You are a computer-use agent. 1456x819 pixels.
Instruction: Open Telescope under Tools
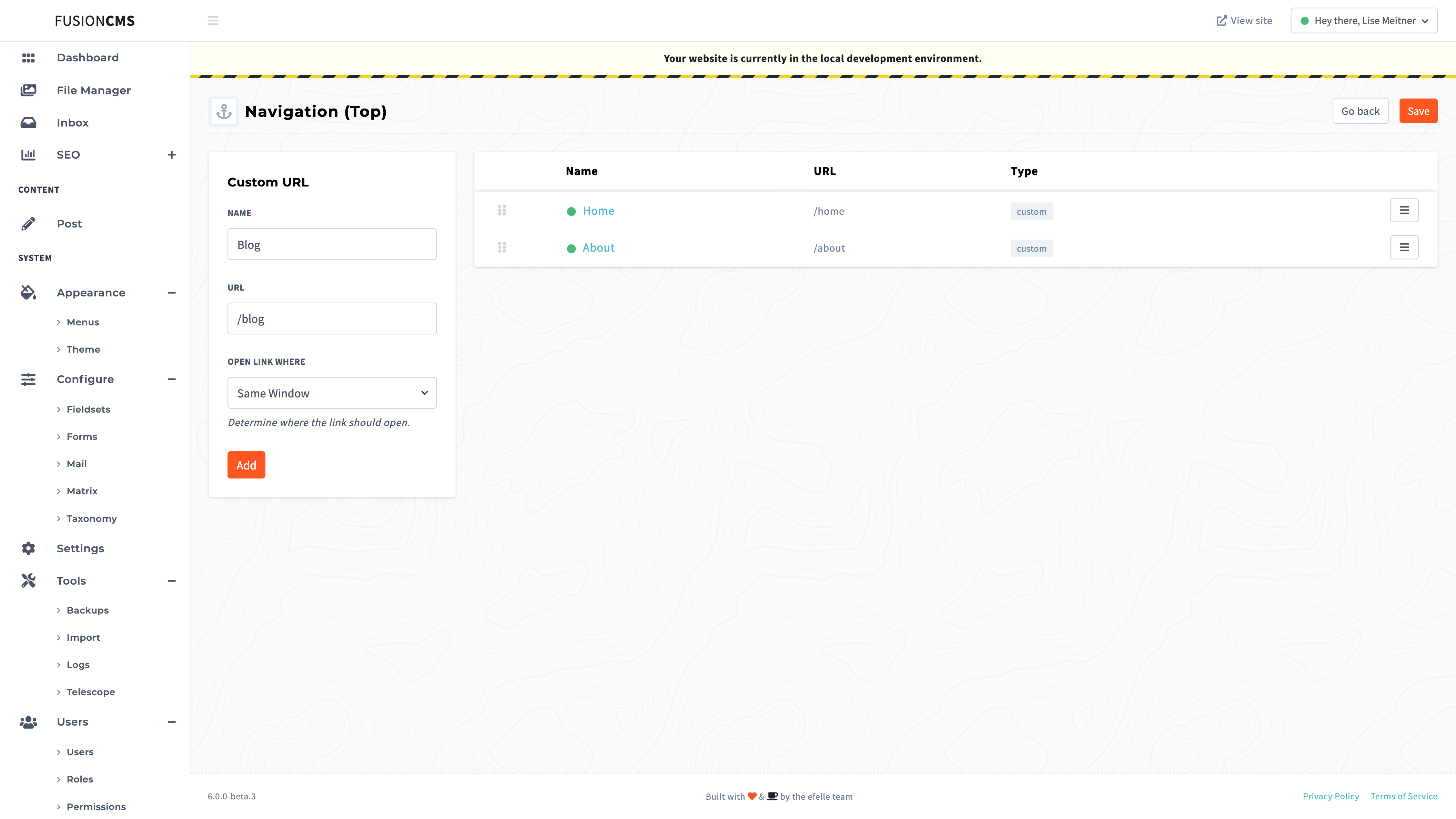tap(90, 692)
